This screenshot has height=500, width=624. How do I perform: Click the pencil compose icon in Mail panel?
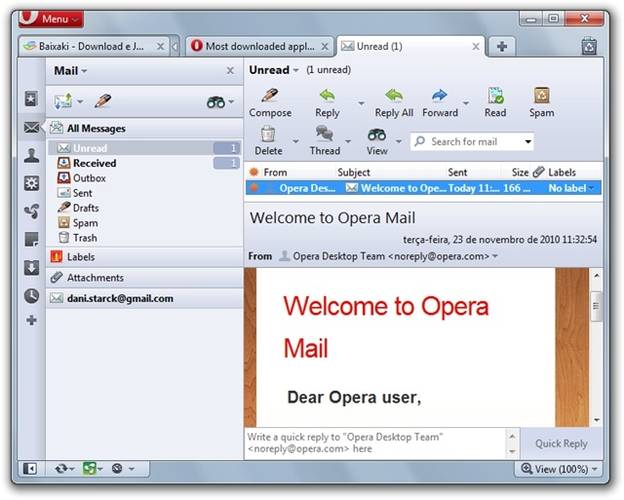pyautogui.click(x=103, y=101)
